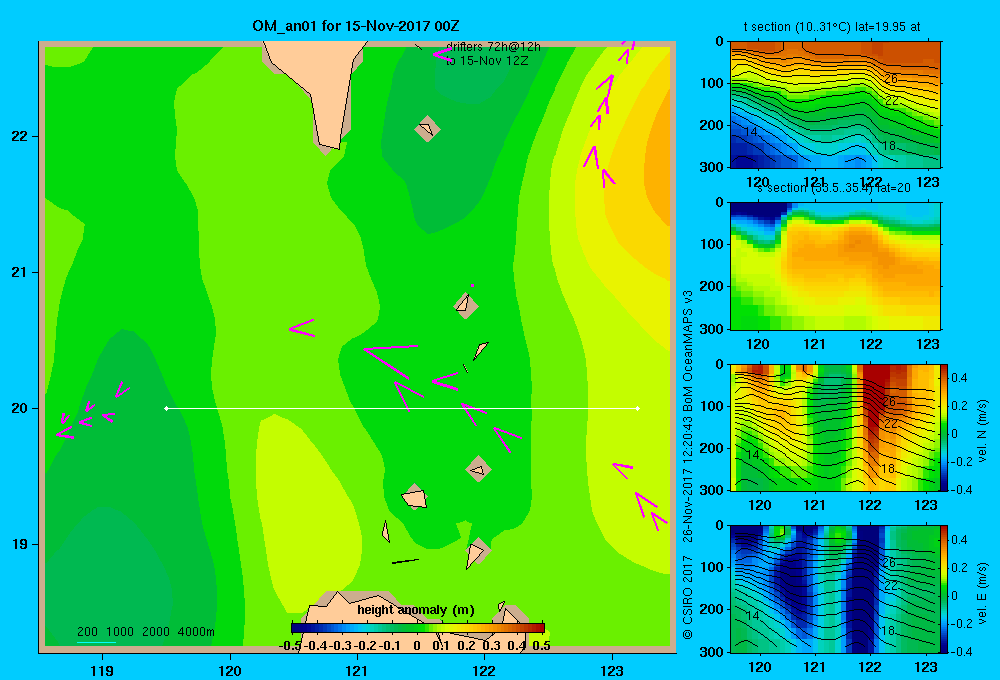Viewport: 1000px width, 680px height.
Task: Open the salinity section panel
Action: [x=835, y=265]
